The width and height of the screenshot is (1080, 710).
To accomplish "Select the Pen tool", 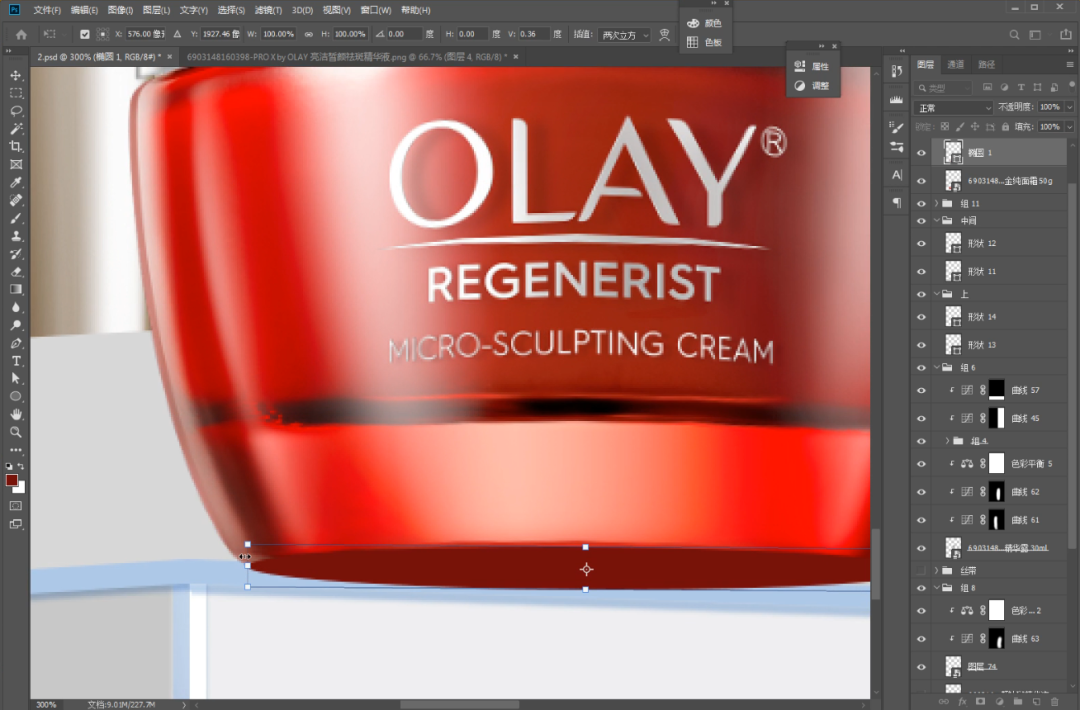I will tap(16, 343).
